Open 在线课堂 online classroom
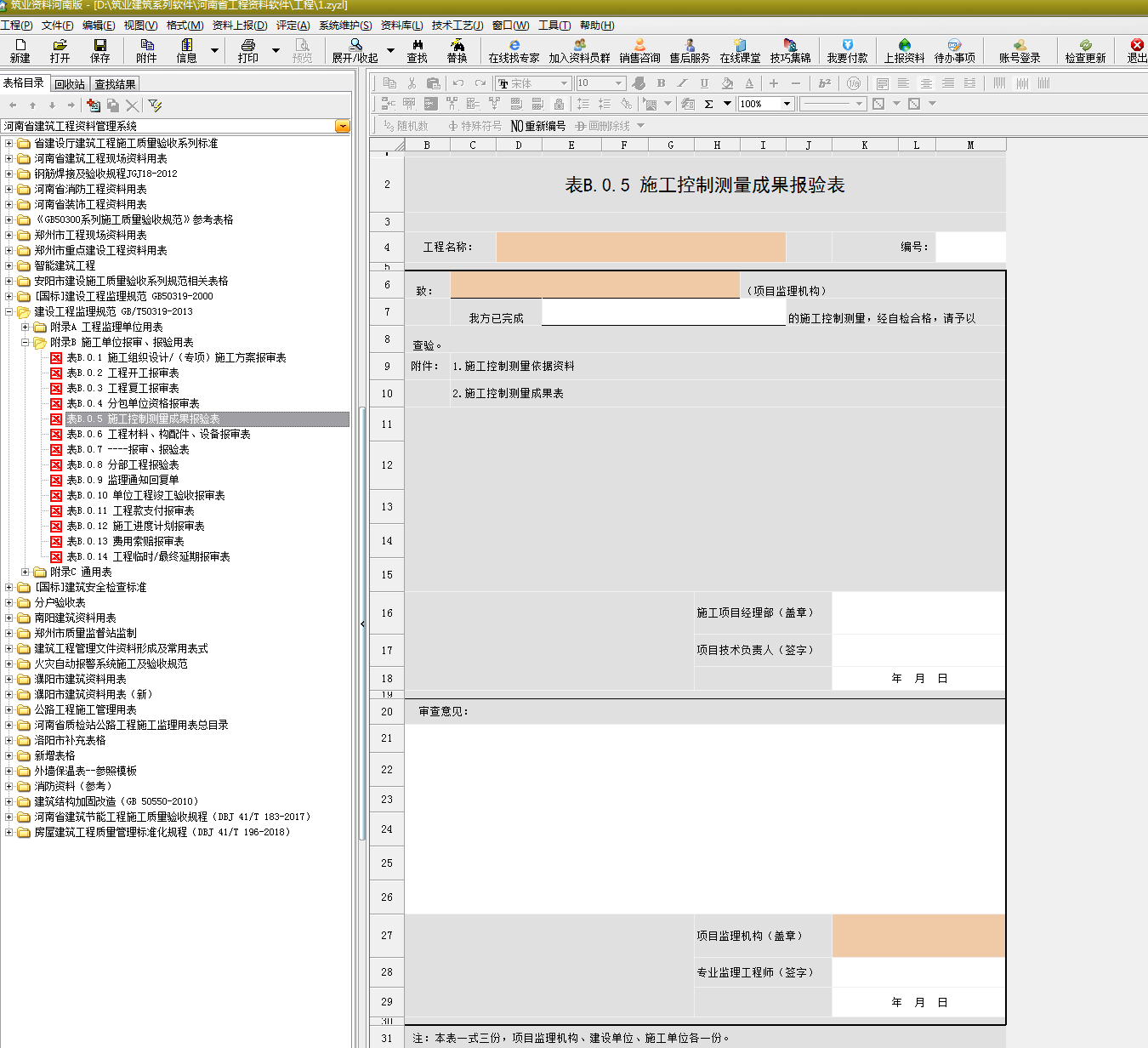This screenshot has width=1148, height=1048. [x=740, y=50]
